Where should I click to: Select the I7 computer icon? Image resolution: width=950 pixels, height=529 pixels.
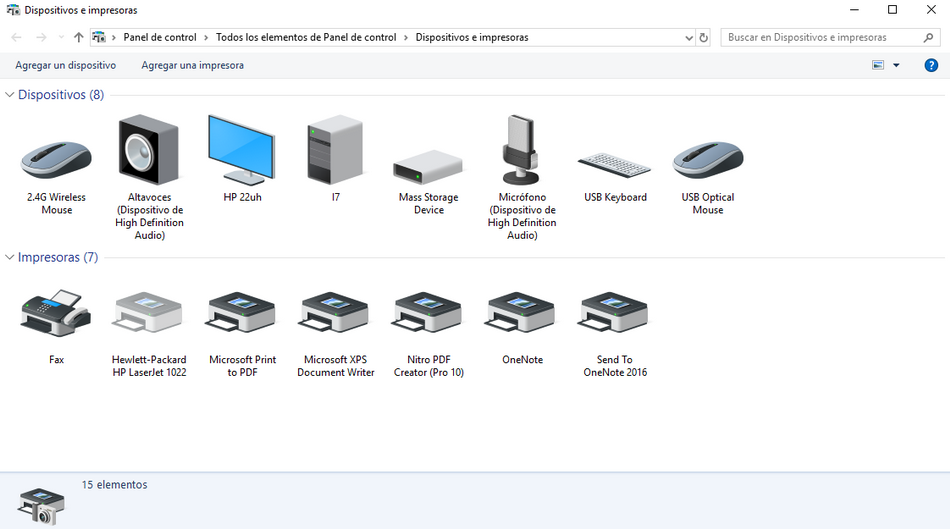pyautogui.click(x=335, y=152)
